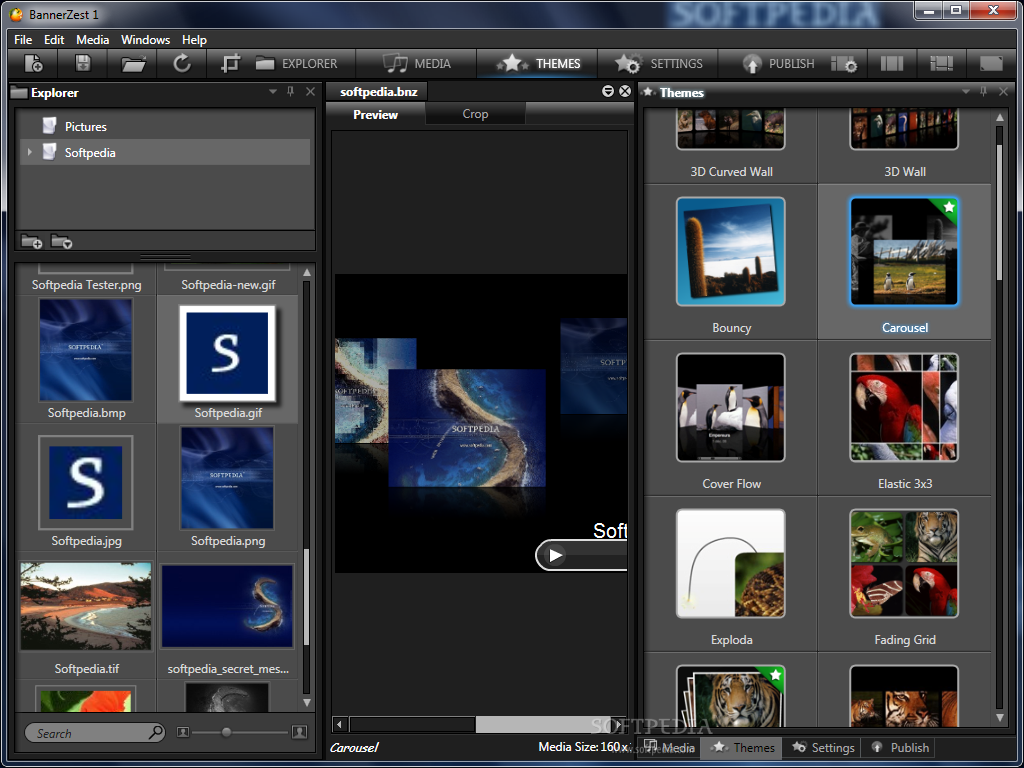Pin the Themes panel
This screenshot has height=768, width=1024.
point(984,92)
